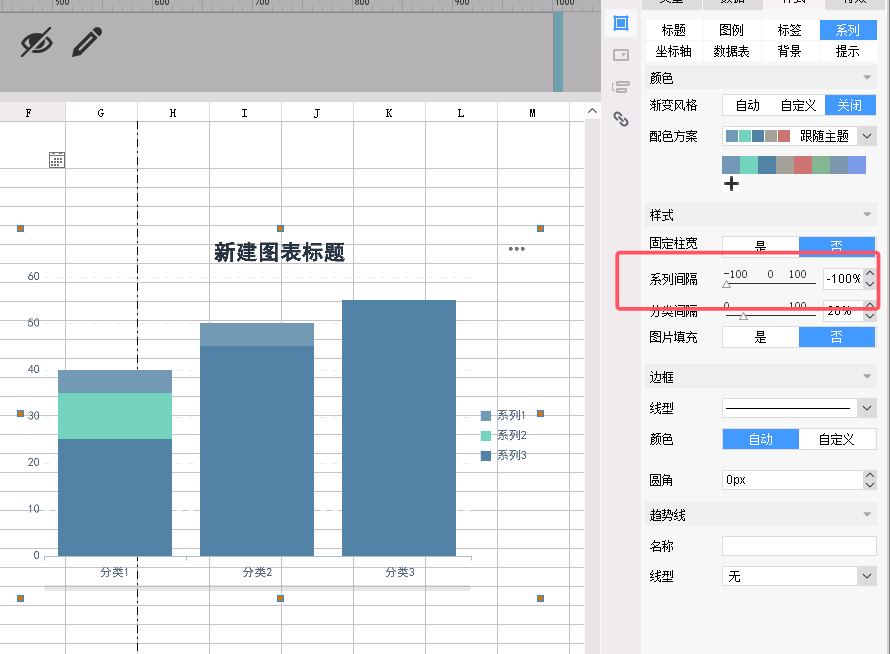Screen dimensions: 890x654
Task: Open the 提示 tab
Action: [x=848, y=51]
